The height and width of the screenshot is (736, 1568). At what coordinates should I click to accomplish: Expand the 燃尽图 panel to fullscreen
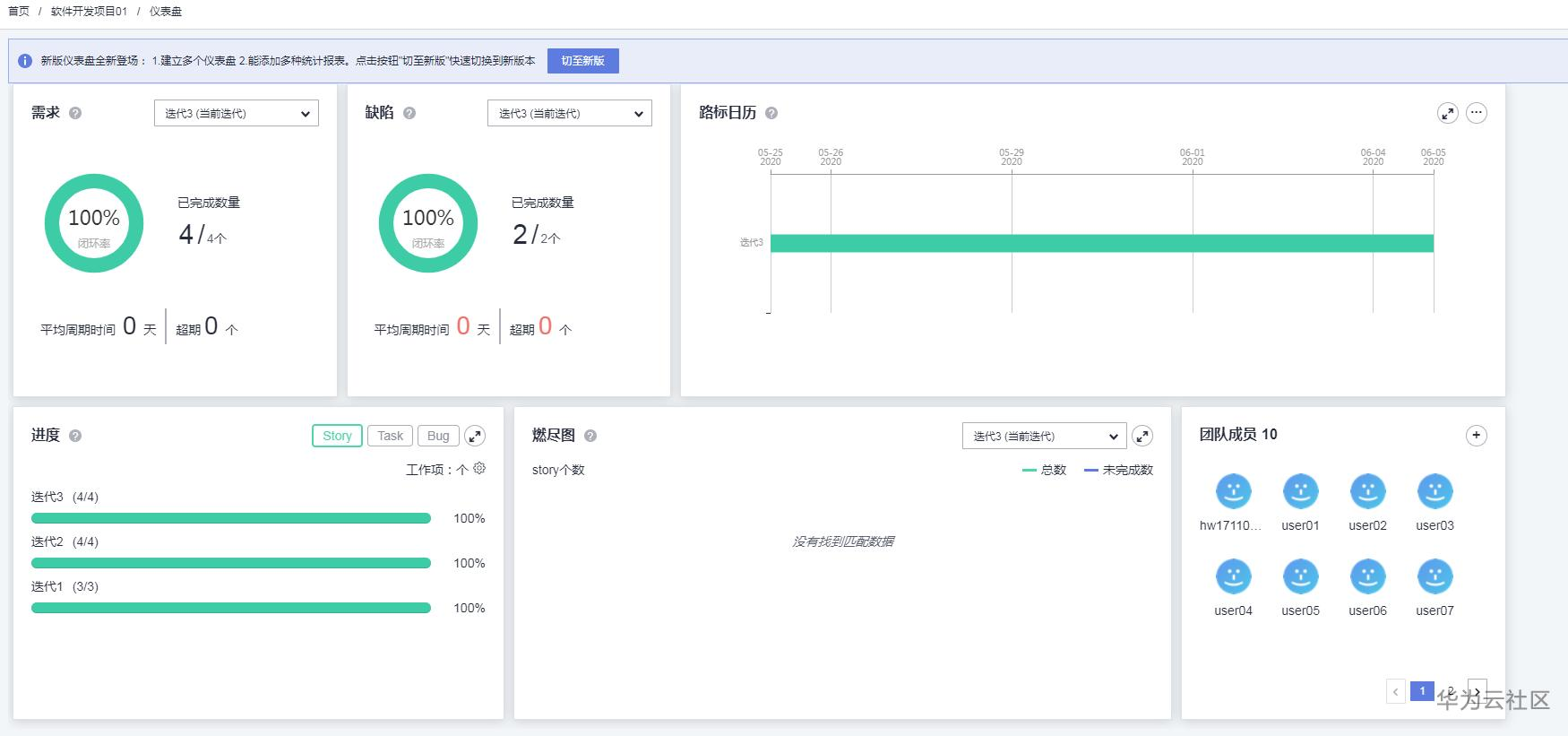(x=1142, y=436)
